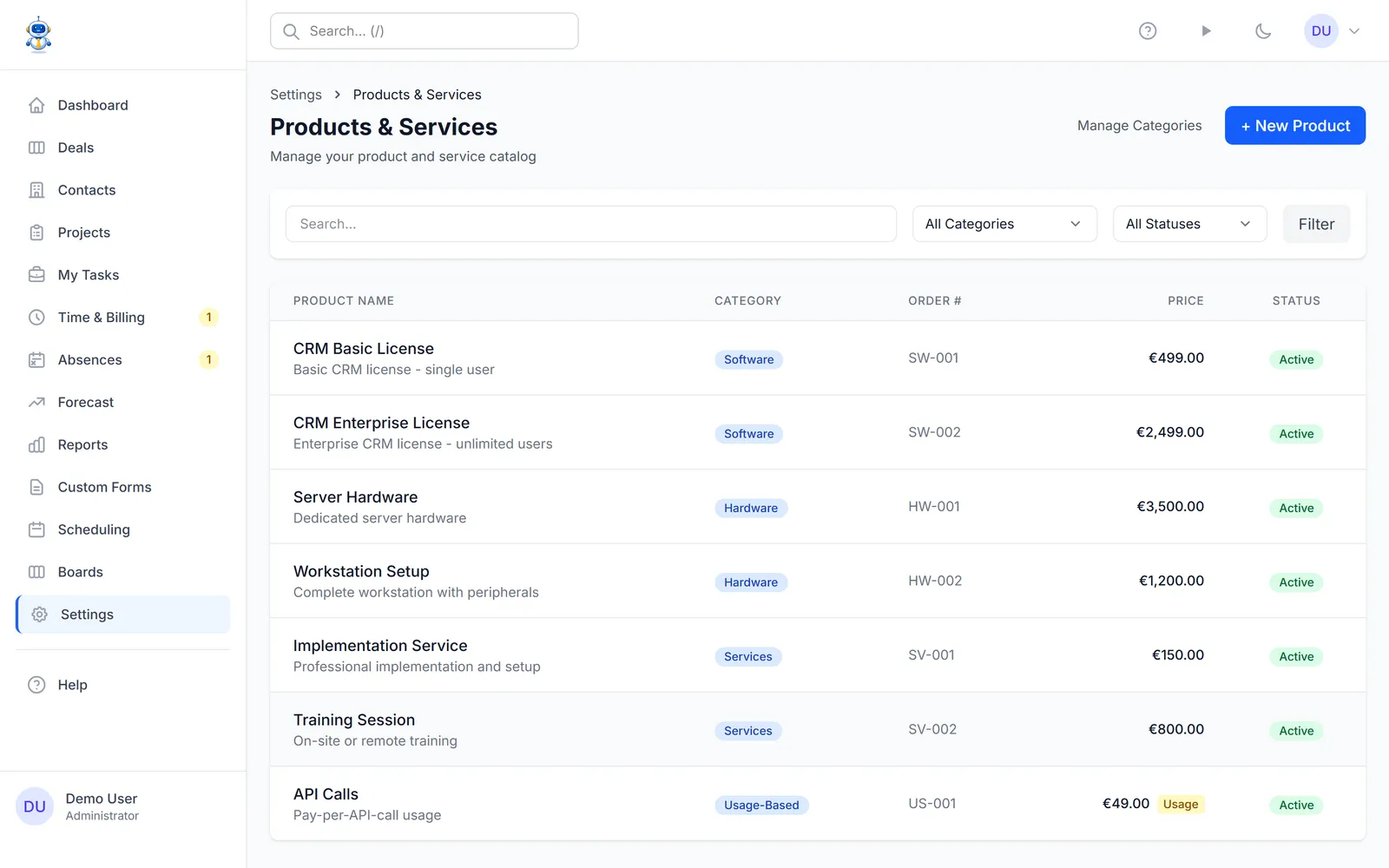Click the Contacts building icon
Screen dimensions: 1389x868
pos(36,190)
